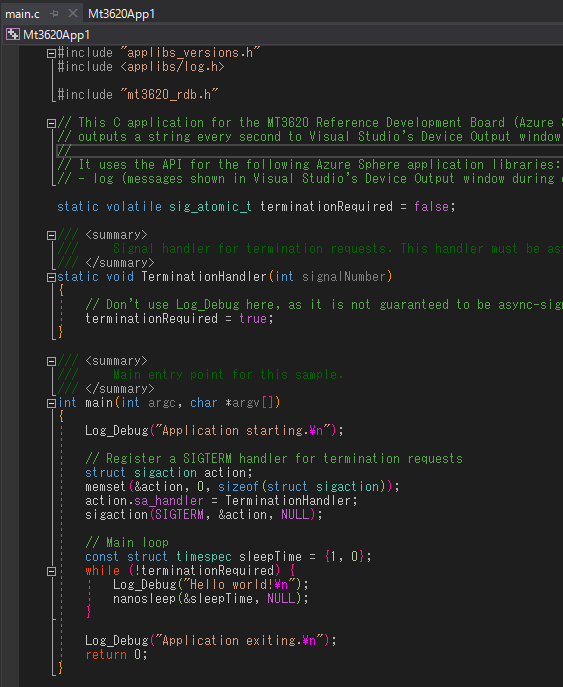The width and height of the screenshot is (563, 687).
Task: Close the main.c tab
Action: pos(73,14)
